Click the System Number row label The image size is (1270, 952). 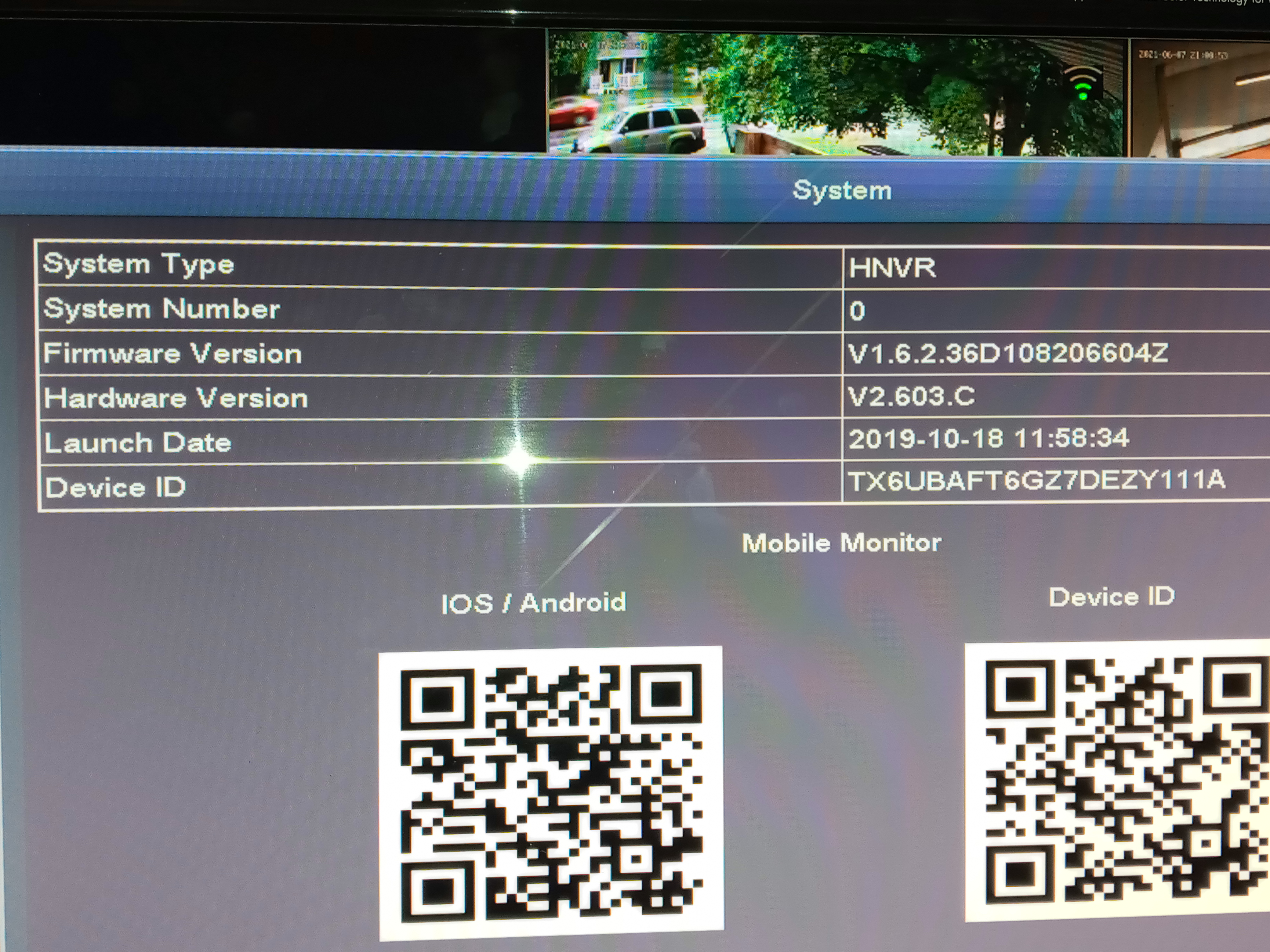tap(161, 309)
